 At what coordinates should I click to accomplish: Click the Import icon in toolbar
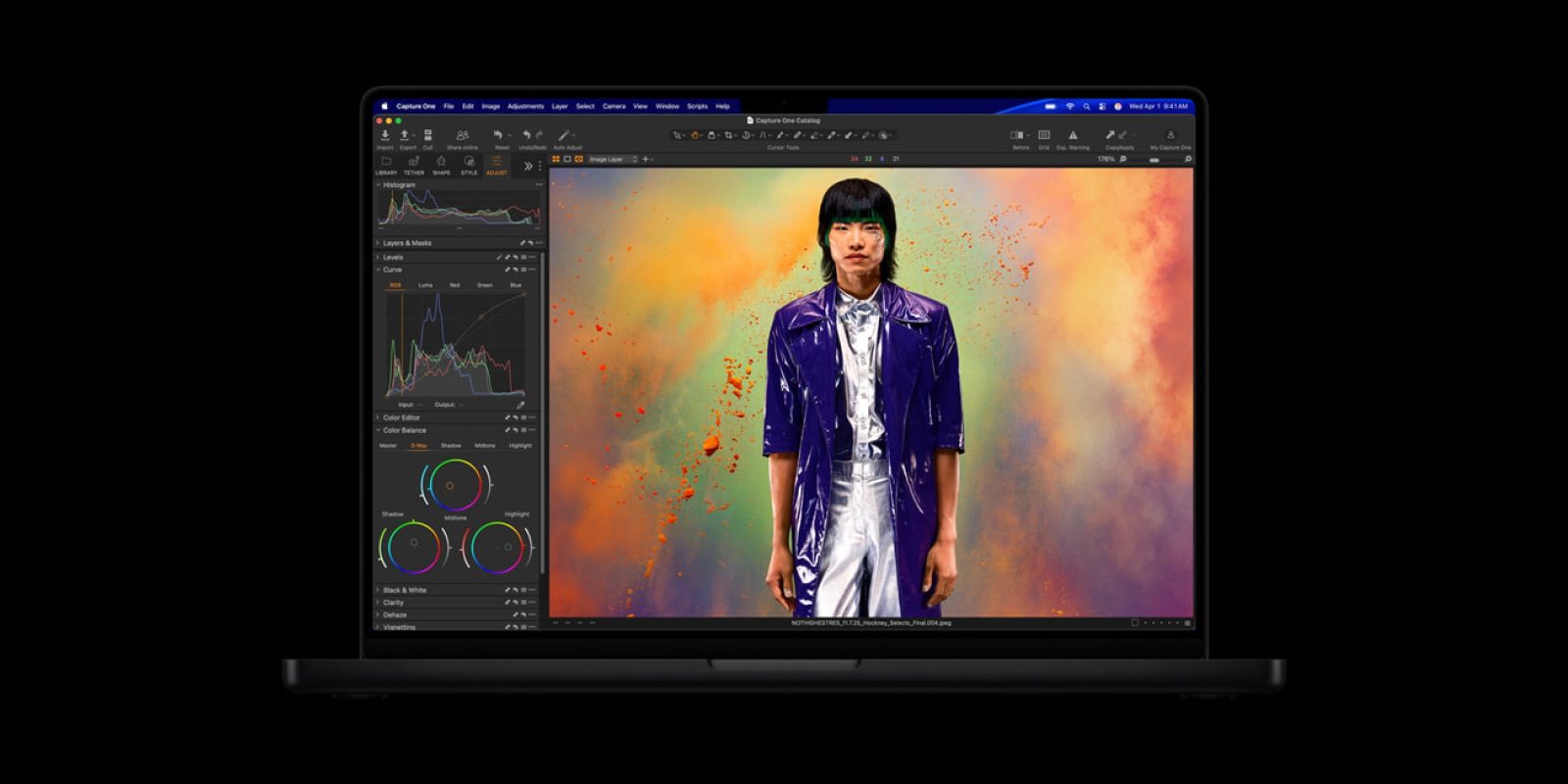pyautogui.click(x=385, y=135)
